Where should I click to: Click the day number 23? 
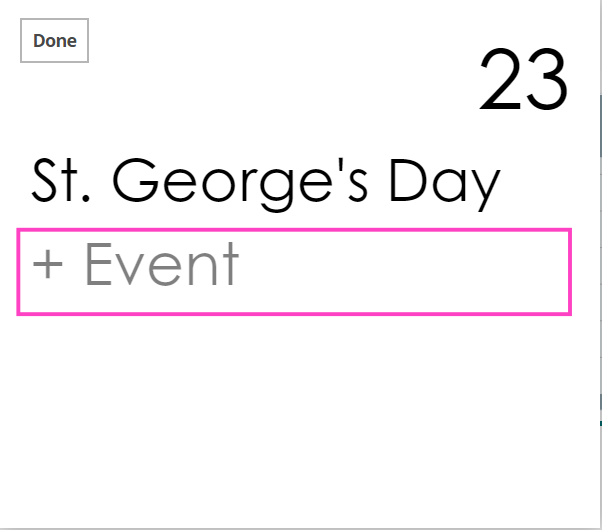(524, 82)
